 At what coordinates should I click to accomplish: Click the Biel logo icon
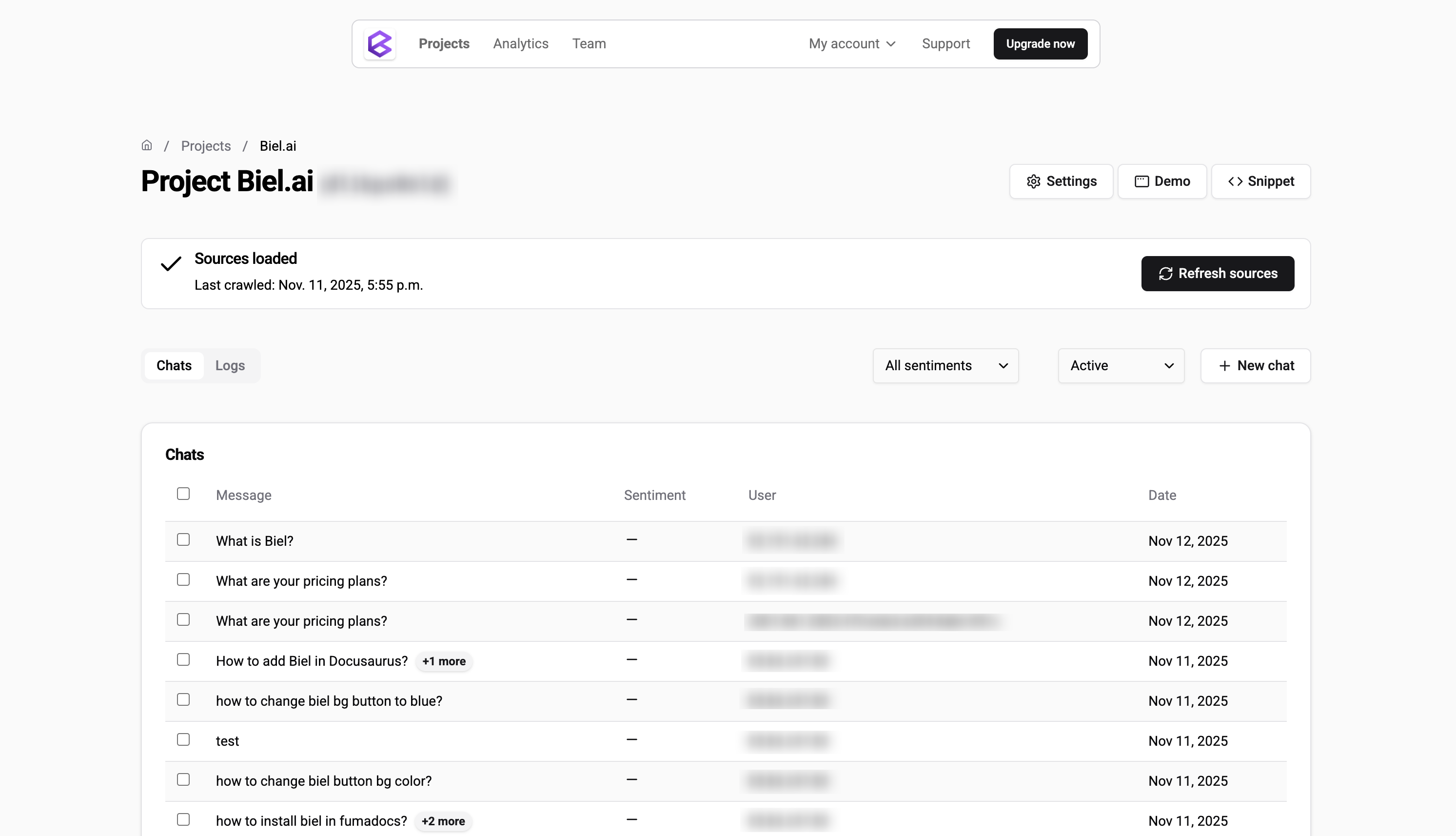(380, 43)
